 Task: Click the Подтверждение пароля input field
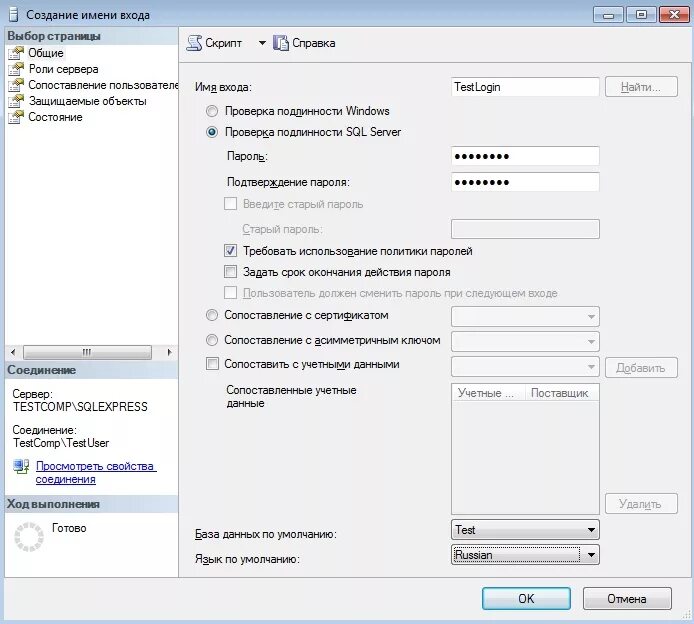(525, 182)
